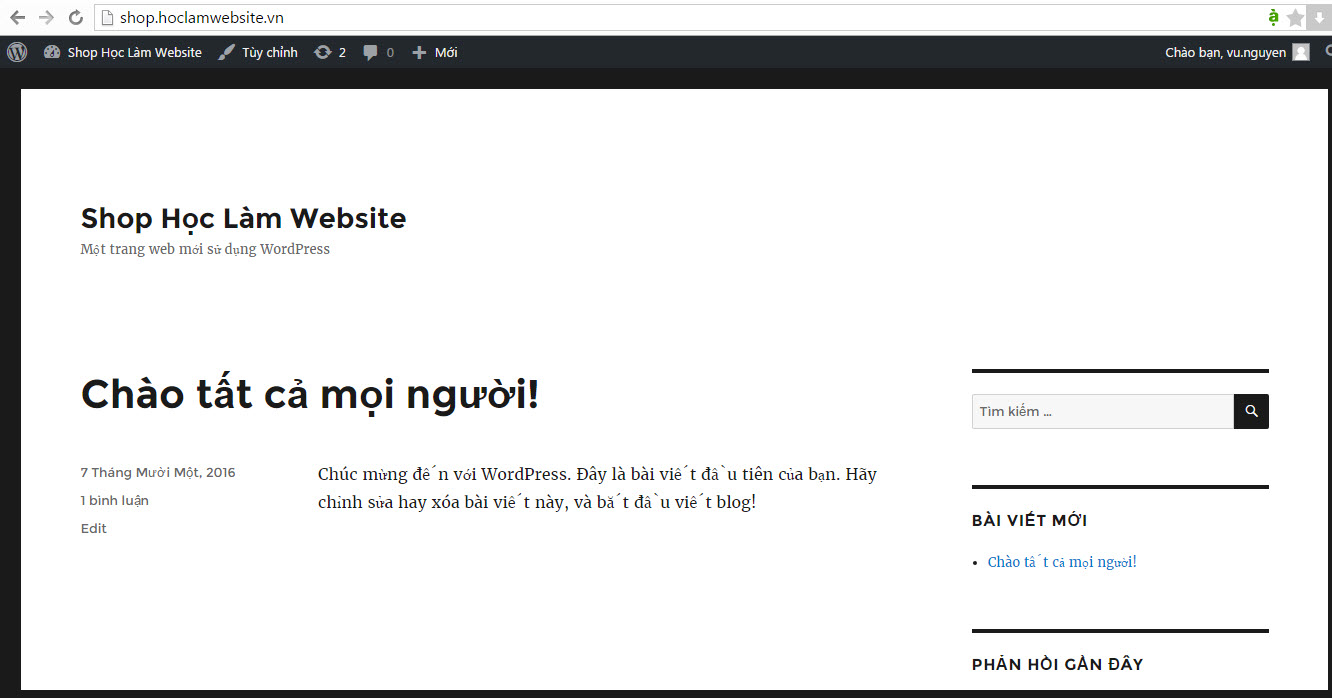Open the updates icon showing 2
1332x698 pixels.
(x=330, y=51)
